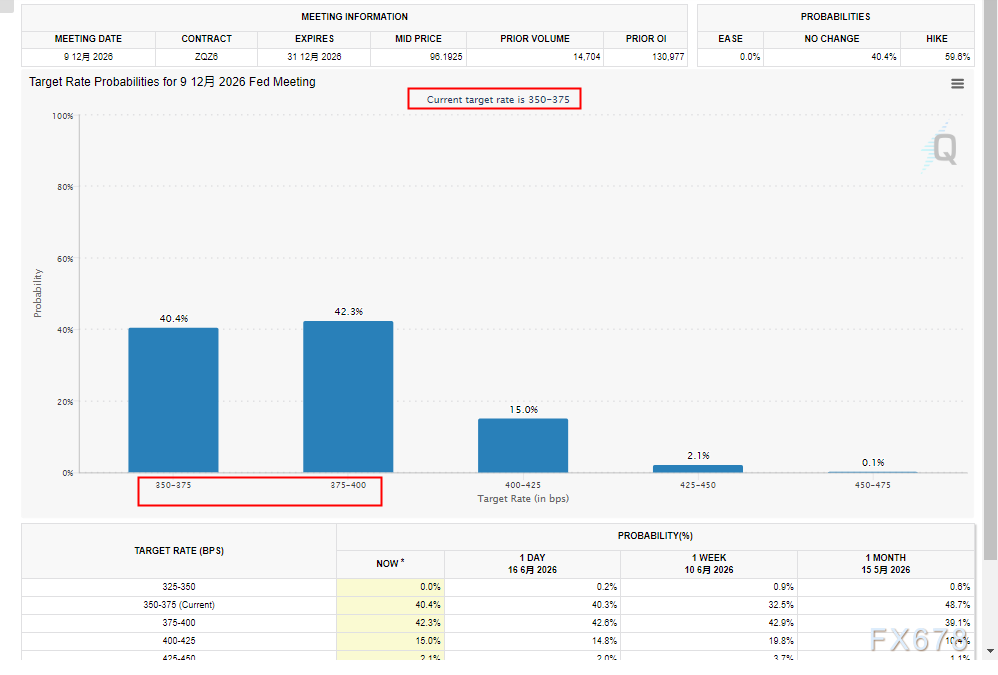Click the small 425-450 bar at 2.1%
This screenshot has height=675, width=998.
698,469
